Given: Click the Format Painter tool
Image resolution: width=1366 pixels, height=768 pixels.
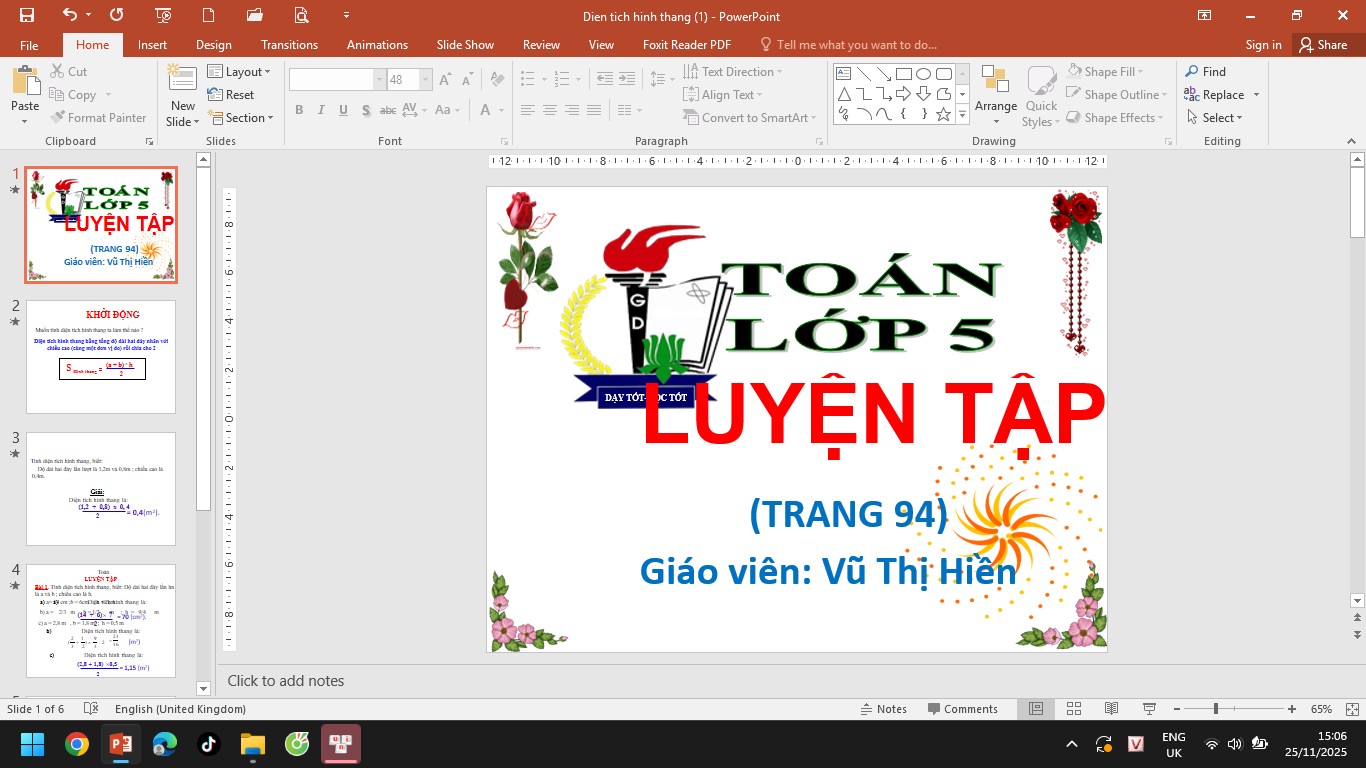Looking at the screenshot, I should 98,117.
